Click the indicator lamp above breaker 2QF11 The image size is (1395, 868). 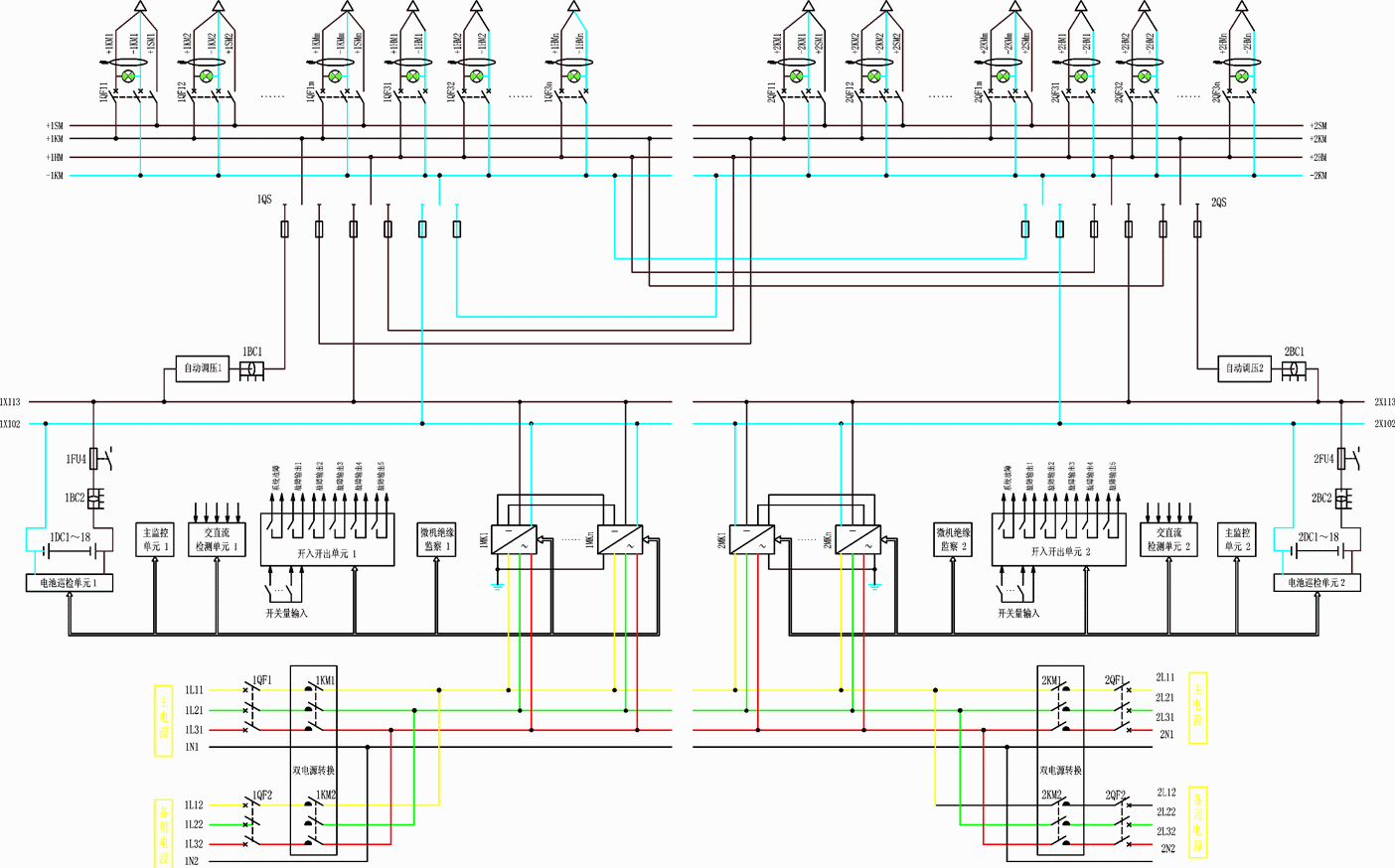pyautogui.click(x=796, y=75)
